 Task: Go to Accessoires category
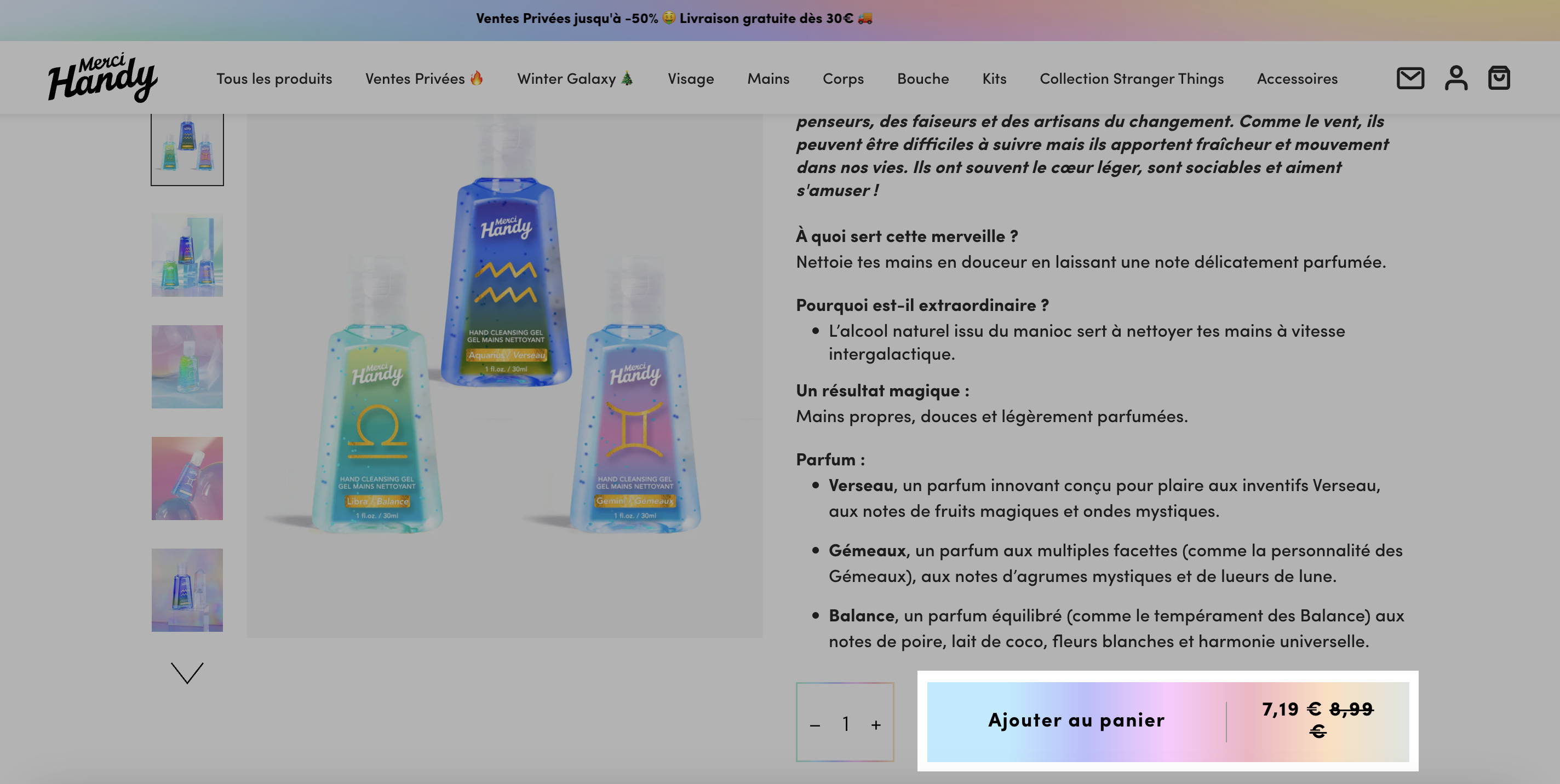(x=1297, y=79)
